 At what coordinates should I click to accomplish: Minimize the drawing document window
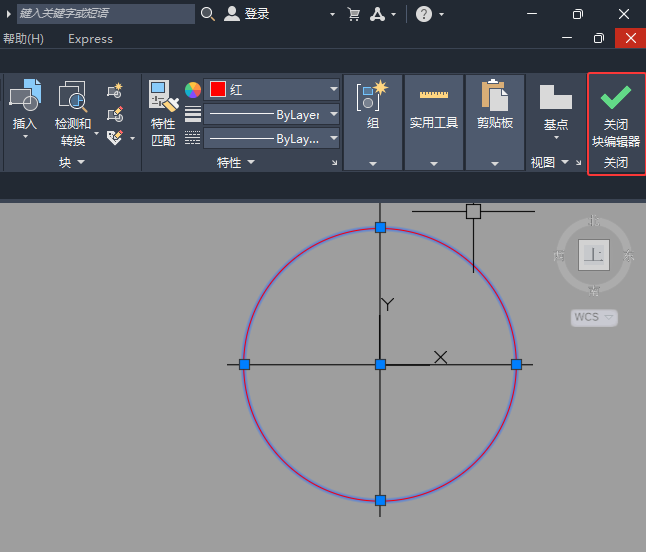(x=567, y=38)
